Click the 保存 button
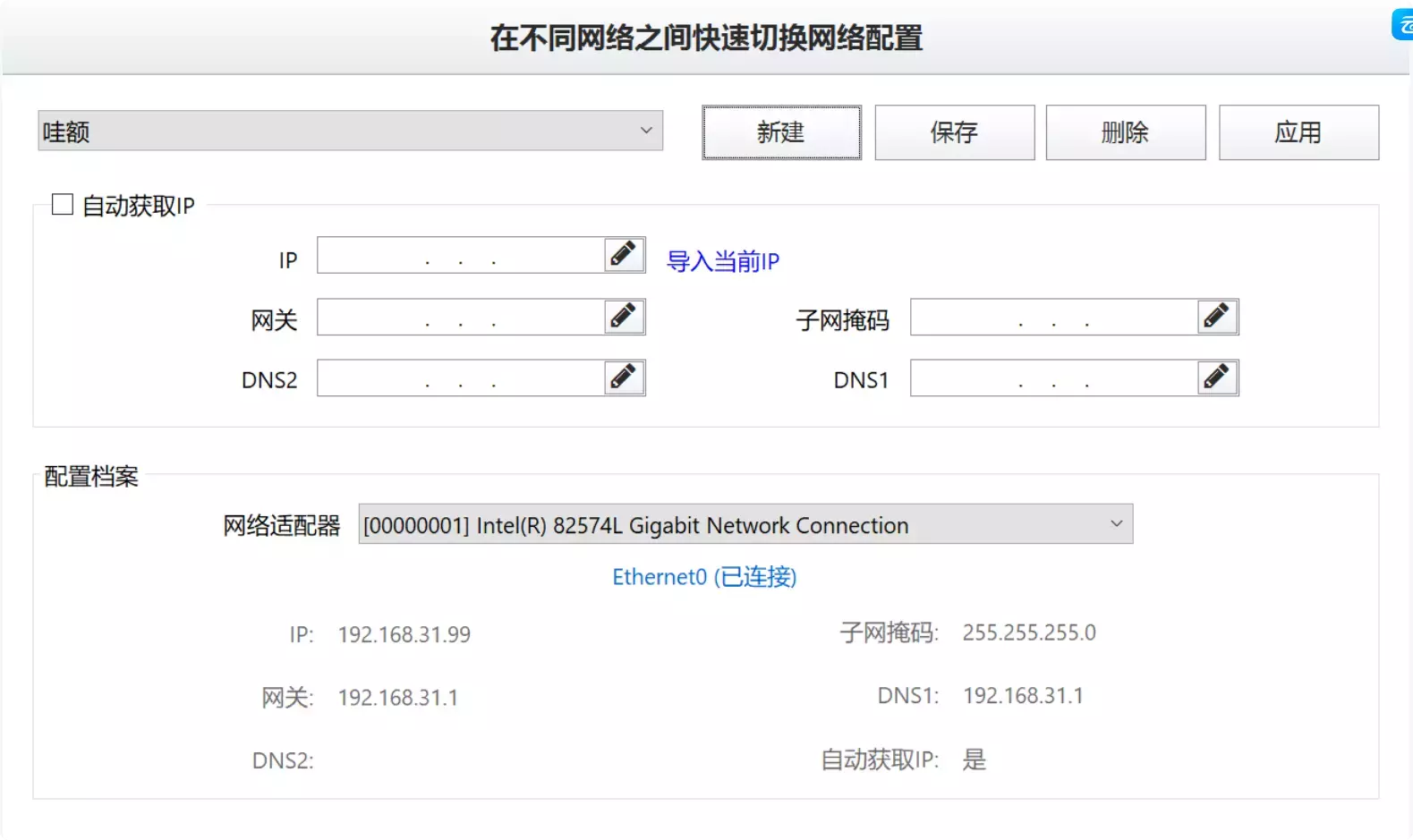 point(954,132)
